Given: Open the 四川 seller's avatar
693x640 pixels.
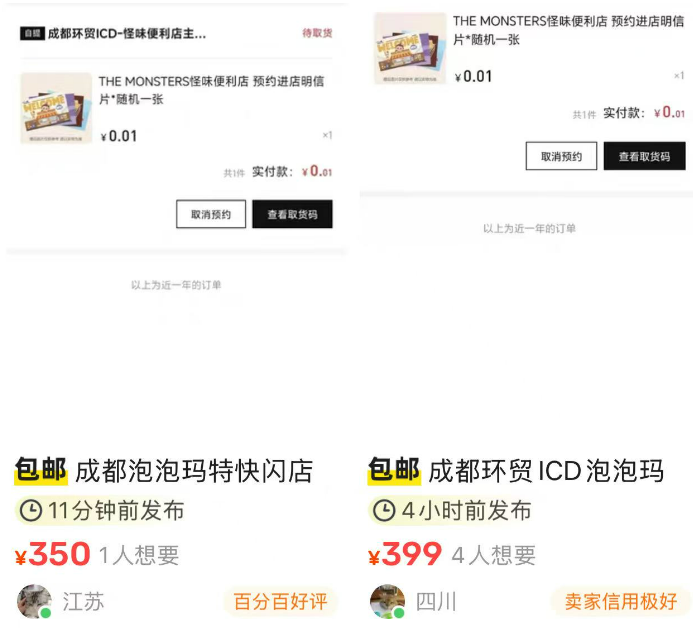Looking at the screenshot, I should [387, 602].
